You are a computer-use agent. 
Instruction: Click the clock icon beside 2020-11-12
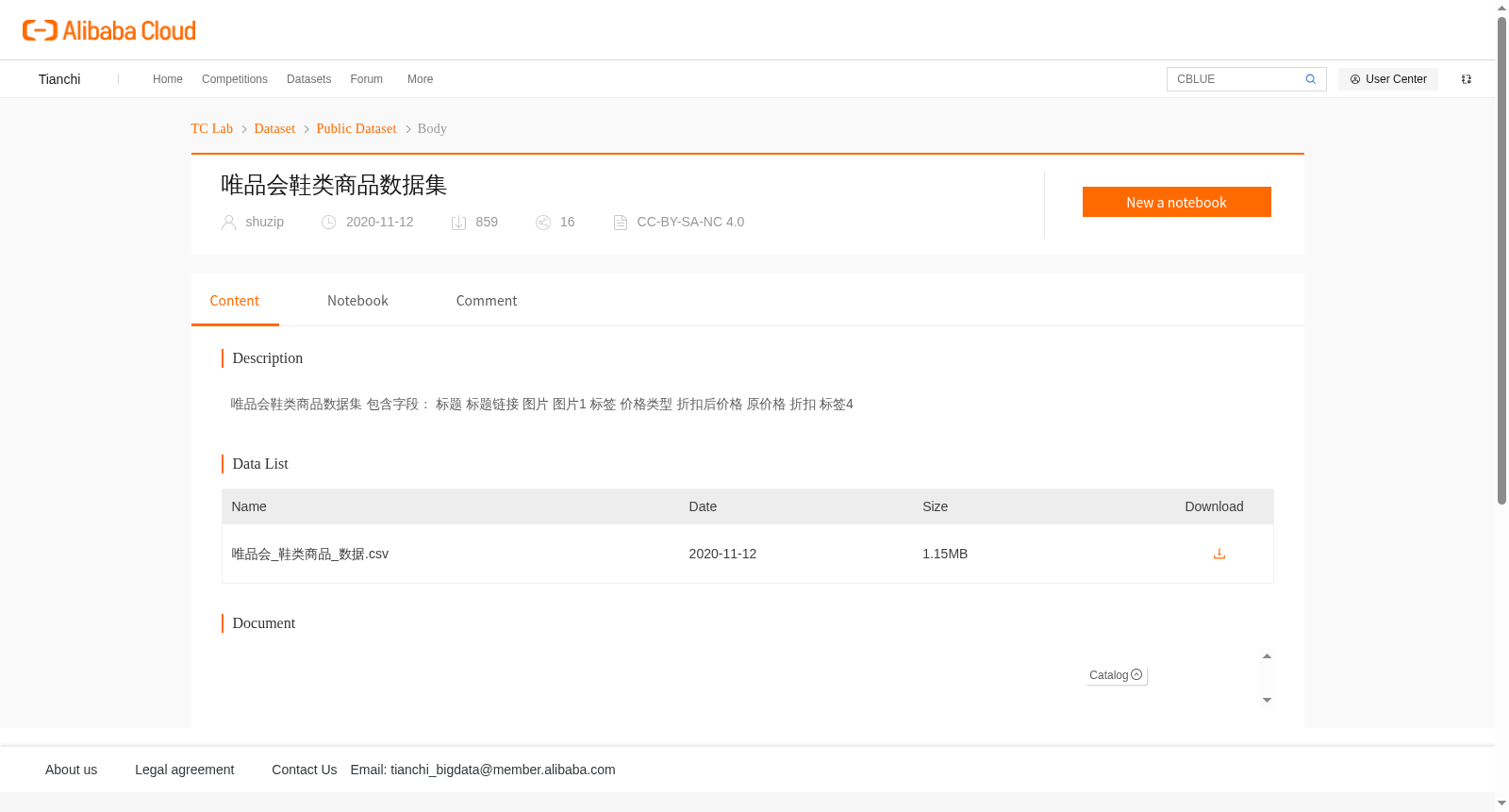click(328, 223)
